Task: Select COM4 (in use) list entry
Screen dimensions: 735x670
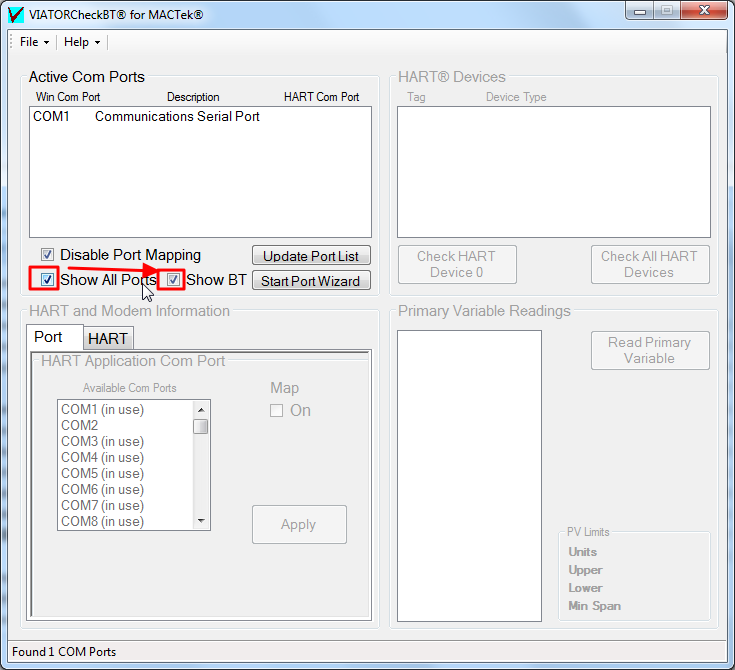Action: (x=125, y=457)
